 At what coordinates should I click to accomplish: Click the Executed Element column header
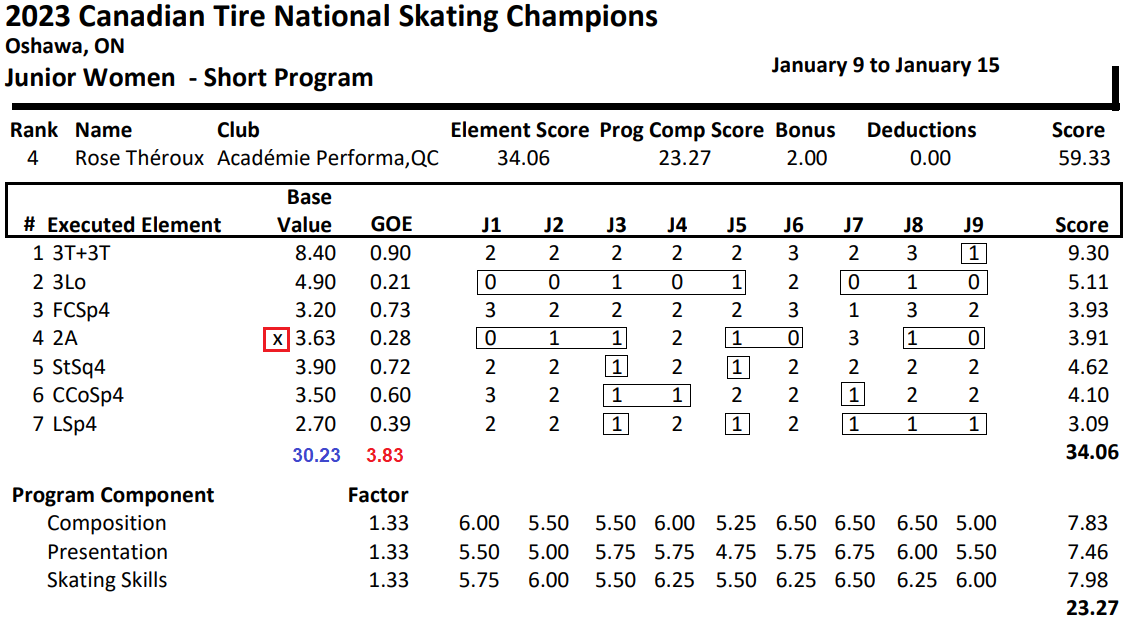point(134,225)
